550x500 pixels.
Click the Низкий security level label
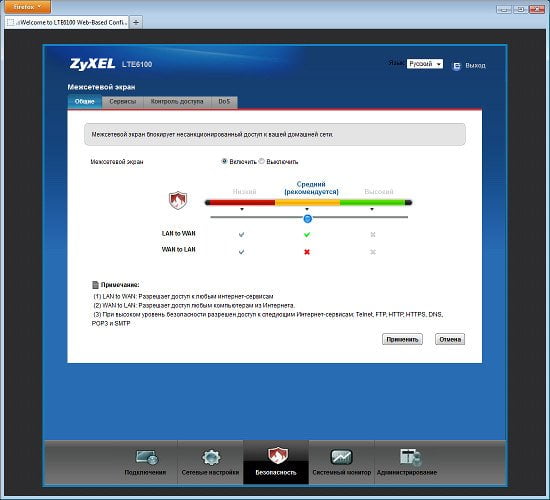[244, 192]
